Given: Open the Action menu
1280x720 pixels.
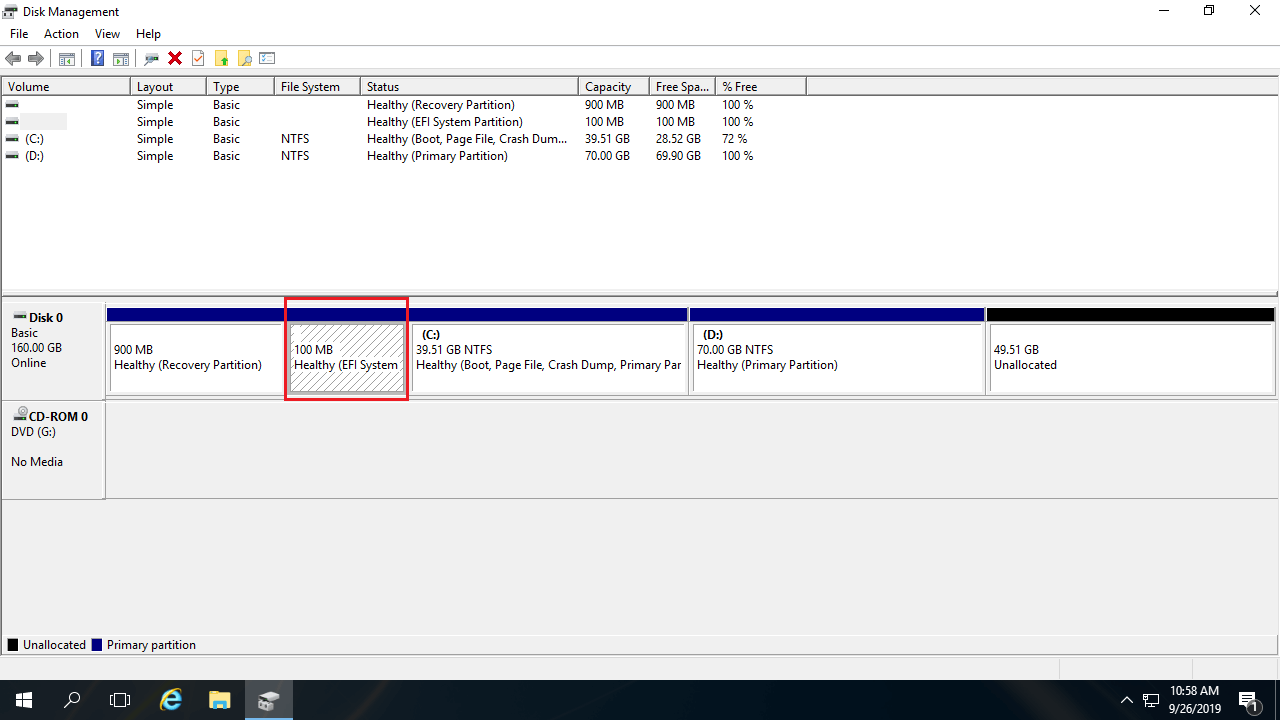Looking at the screenshot, I should [61, 34].
